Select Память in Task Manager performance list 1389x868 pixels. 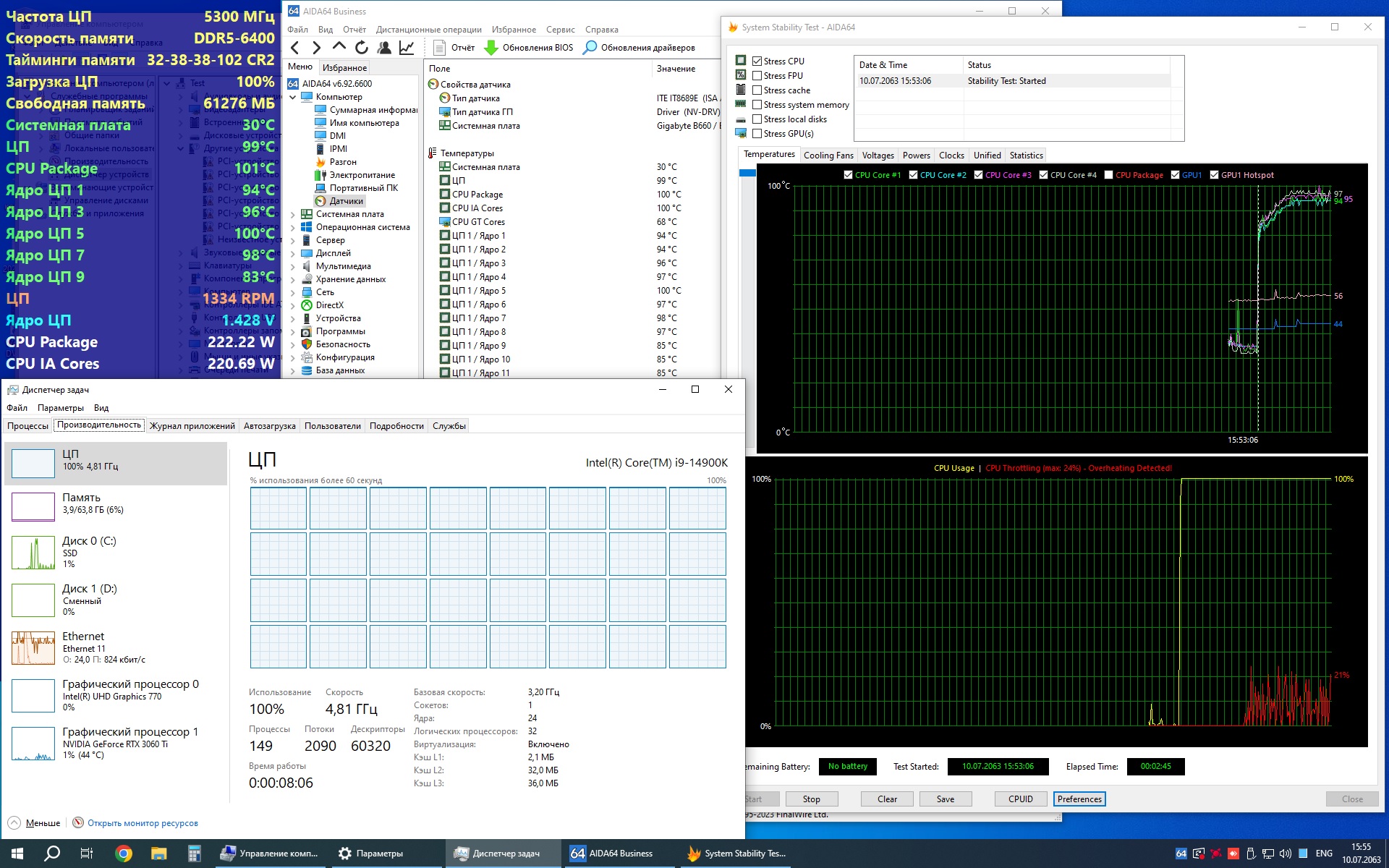point(116,506)
